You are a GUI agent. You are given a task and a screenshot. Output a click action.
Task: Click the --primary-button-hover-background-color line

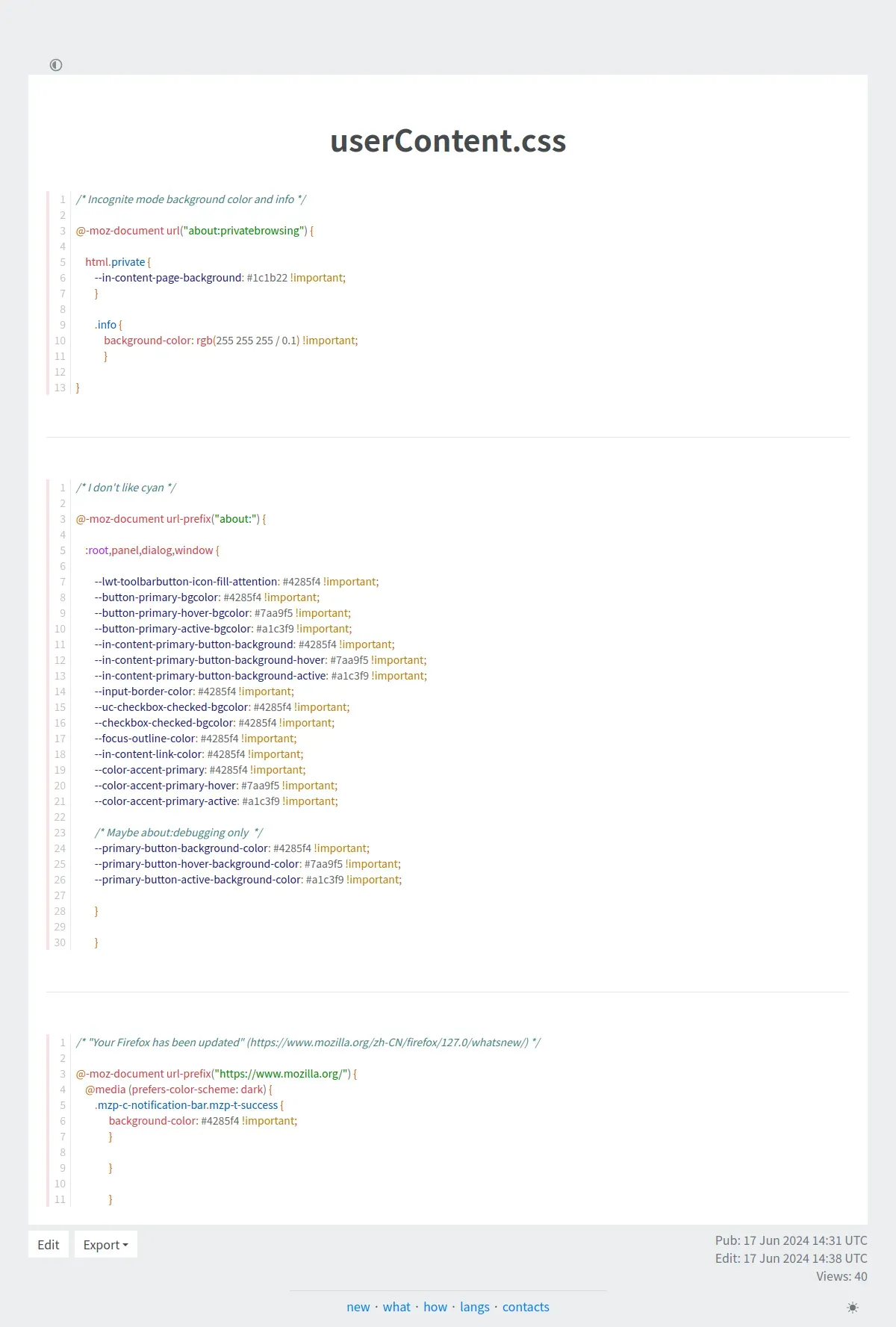(x=248, y=864)
